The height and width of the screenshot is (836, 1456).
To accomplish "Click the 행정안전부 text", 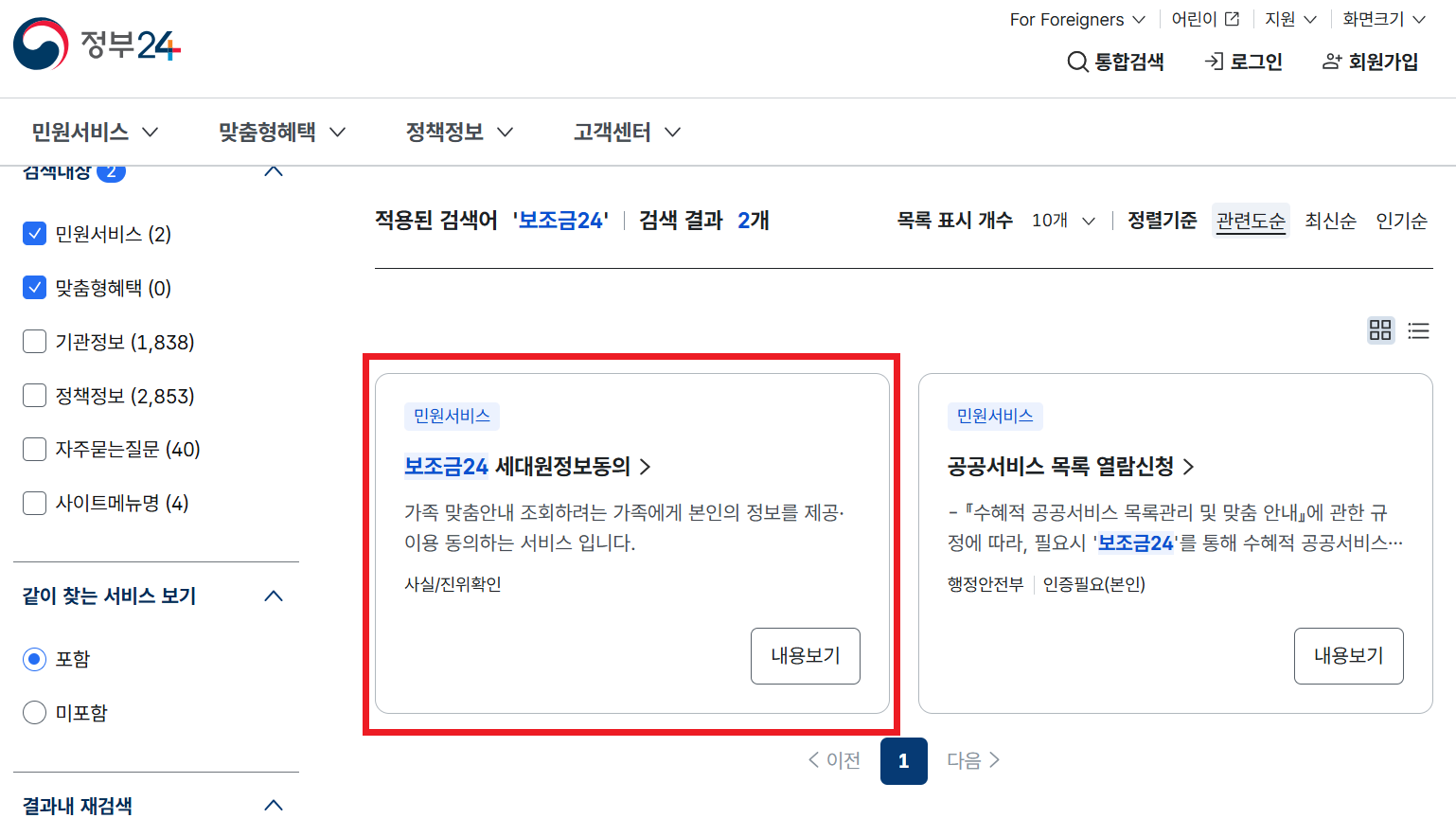I will pyautogui.click(x=985, y=584).
